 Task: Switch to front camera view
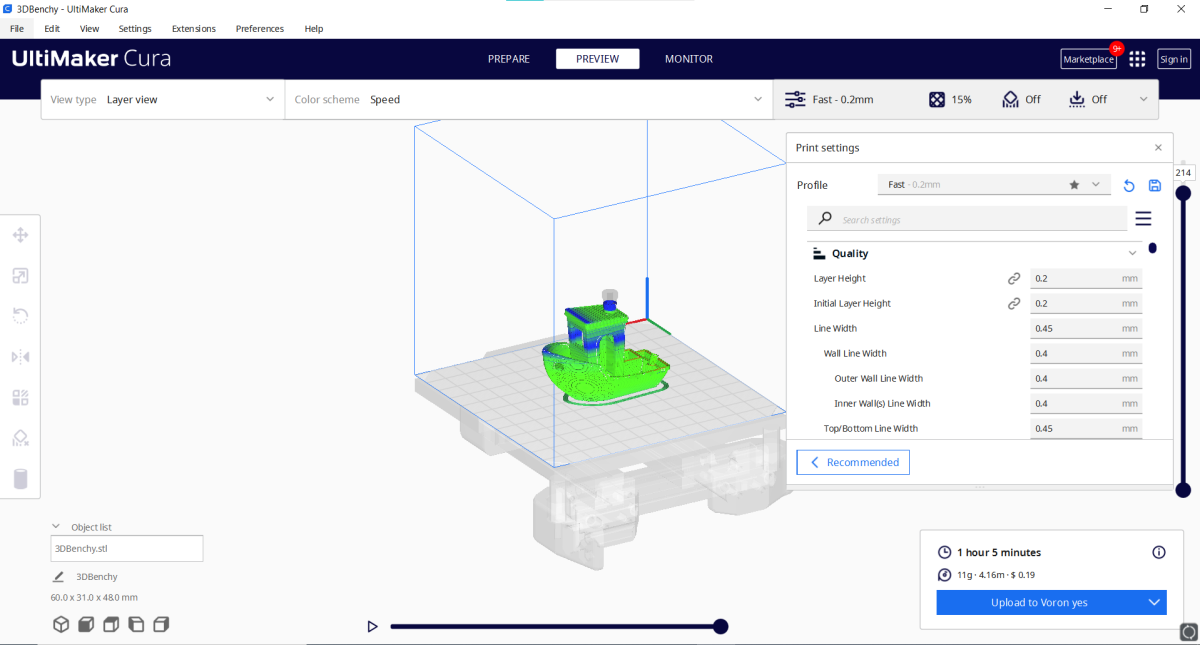(x=86, y=624)
